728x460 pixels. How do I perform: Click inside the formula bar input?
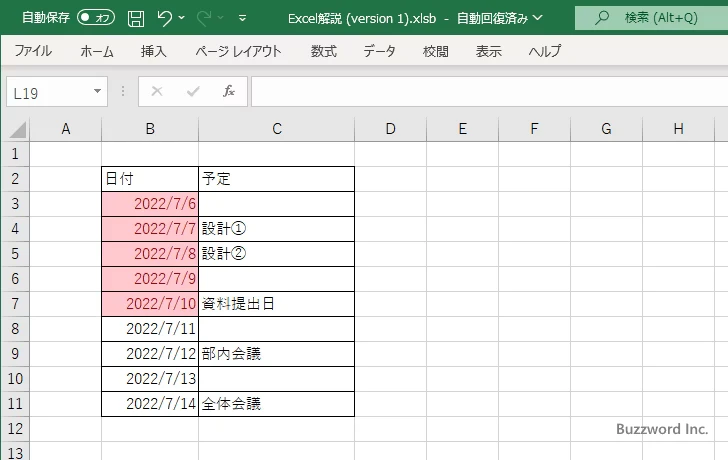[489, 91]
